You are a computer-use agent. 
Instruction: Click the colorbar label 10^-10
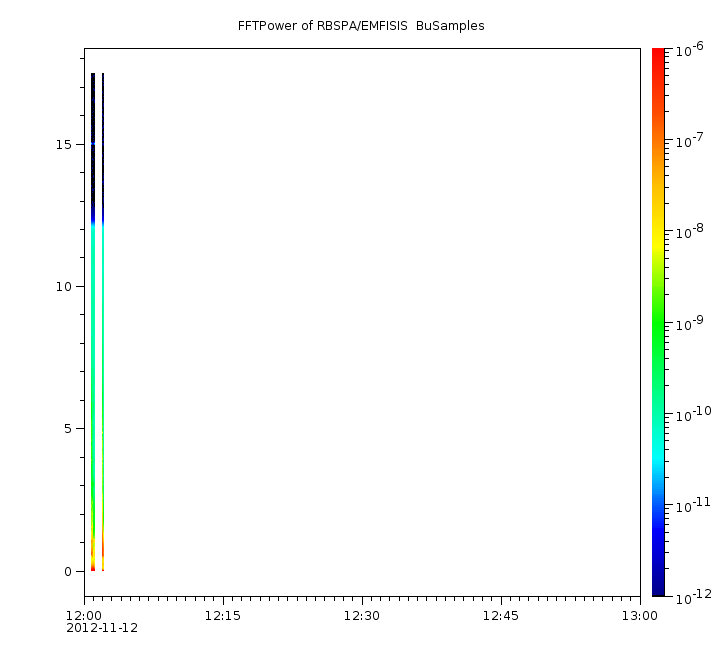pos(693,414)
